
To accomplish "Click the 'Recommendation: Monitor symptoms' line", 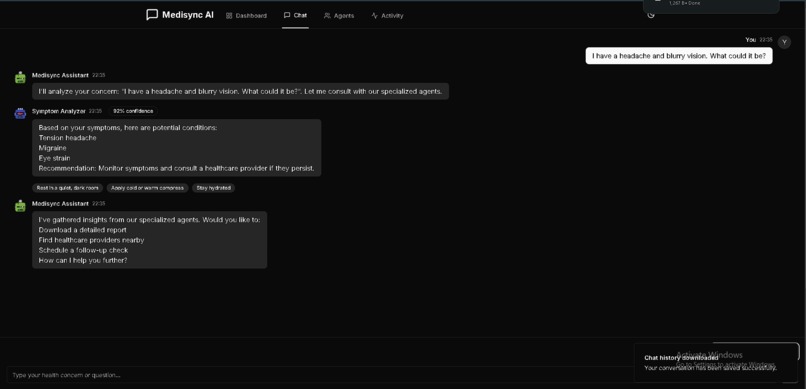I will [176, 169].
